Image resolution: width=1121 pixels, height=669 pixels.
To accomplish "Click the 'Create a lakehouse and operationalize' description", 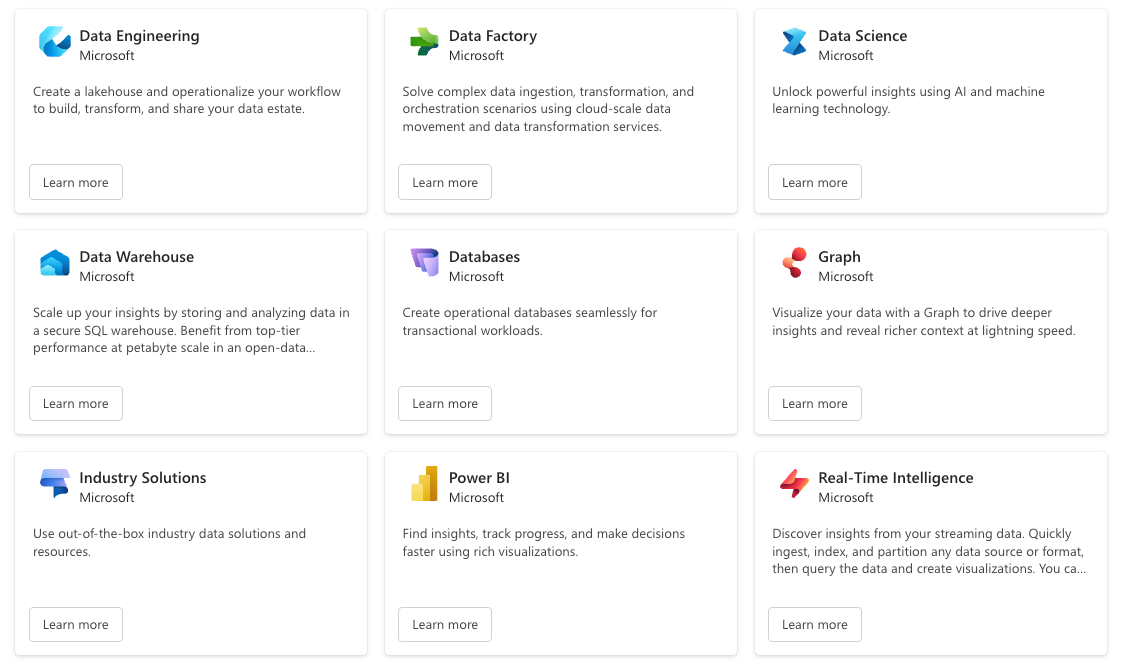I will coord(187,100).
